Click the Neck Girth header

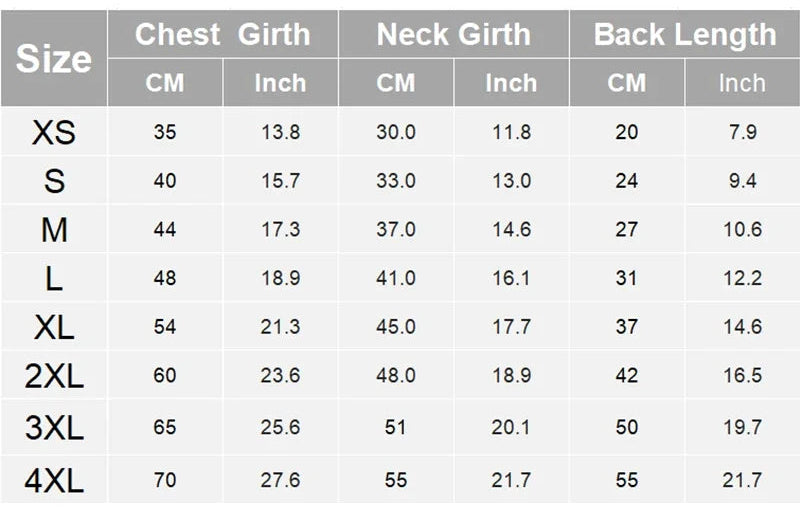click(x=453, y=35)
